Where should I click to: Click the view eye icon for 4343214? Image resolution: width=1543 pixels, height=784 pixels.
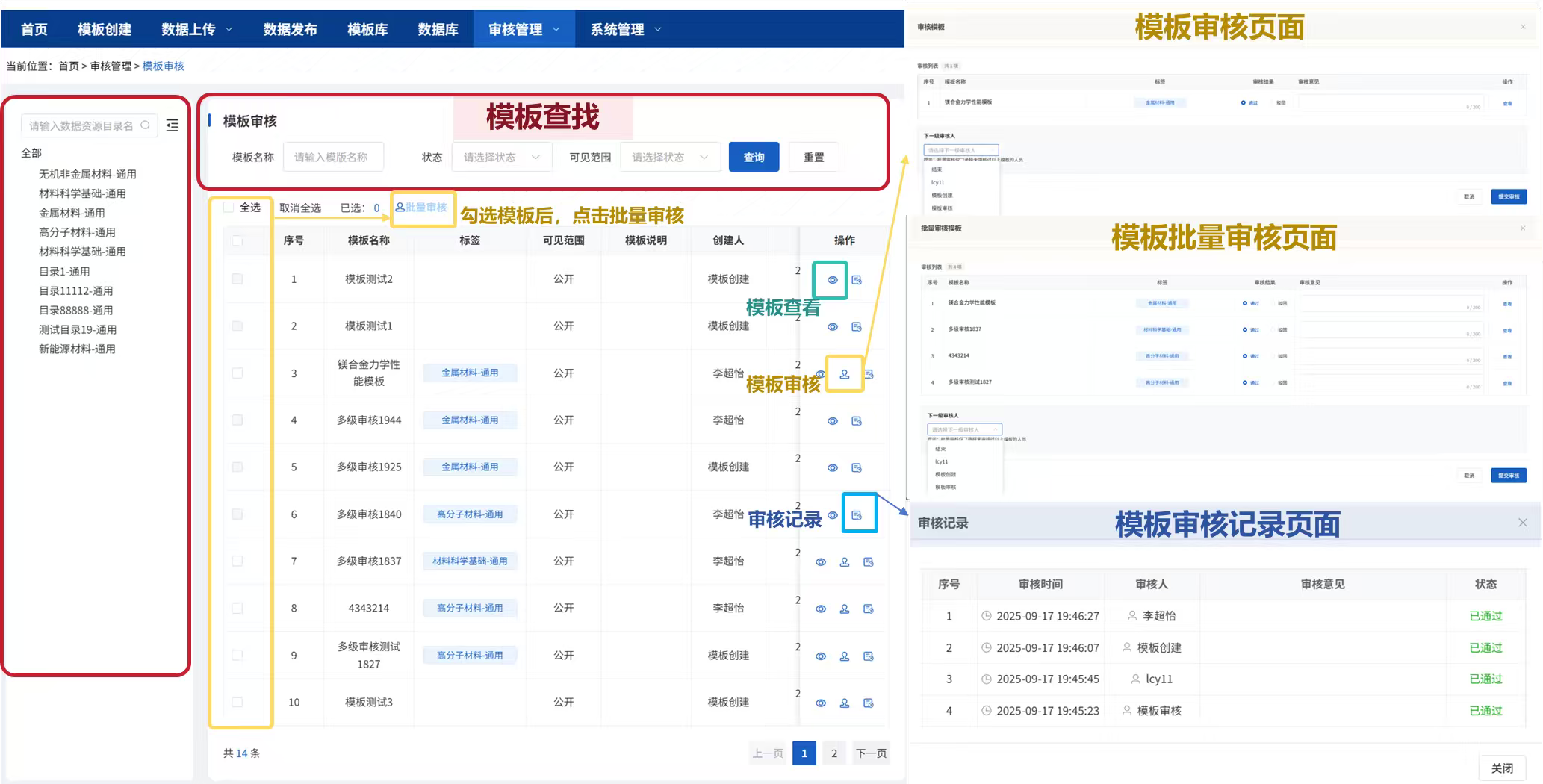tap(821, 609)
